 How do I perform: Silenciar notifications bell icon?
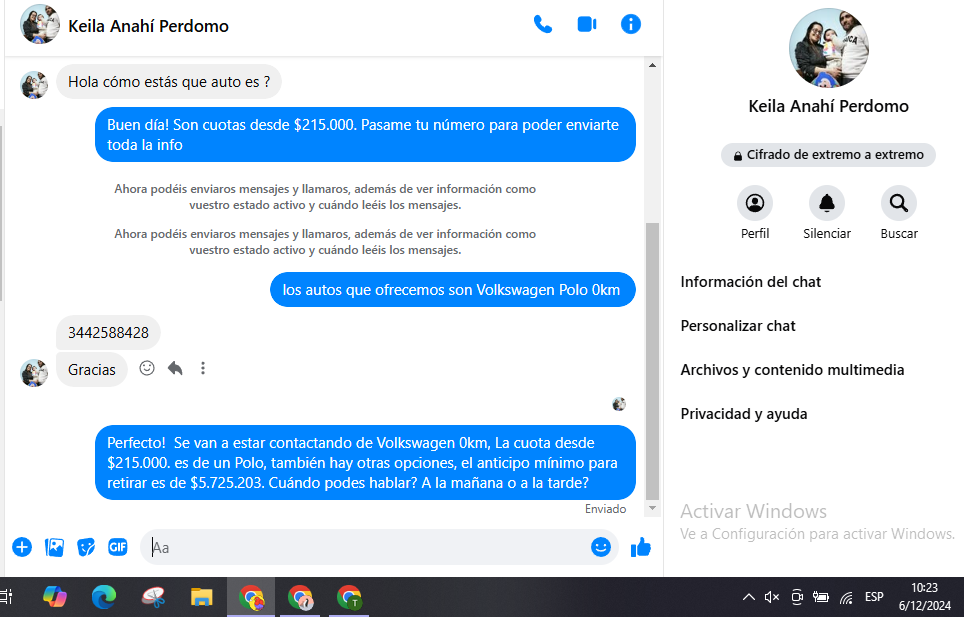tap(827, 203)
